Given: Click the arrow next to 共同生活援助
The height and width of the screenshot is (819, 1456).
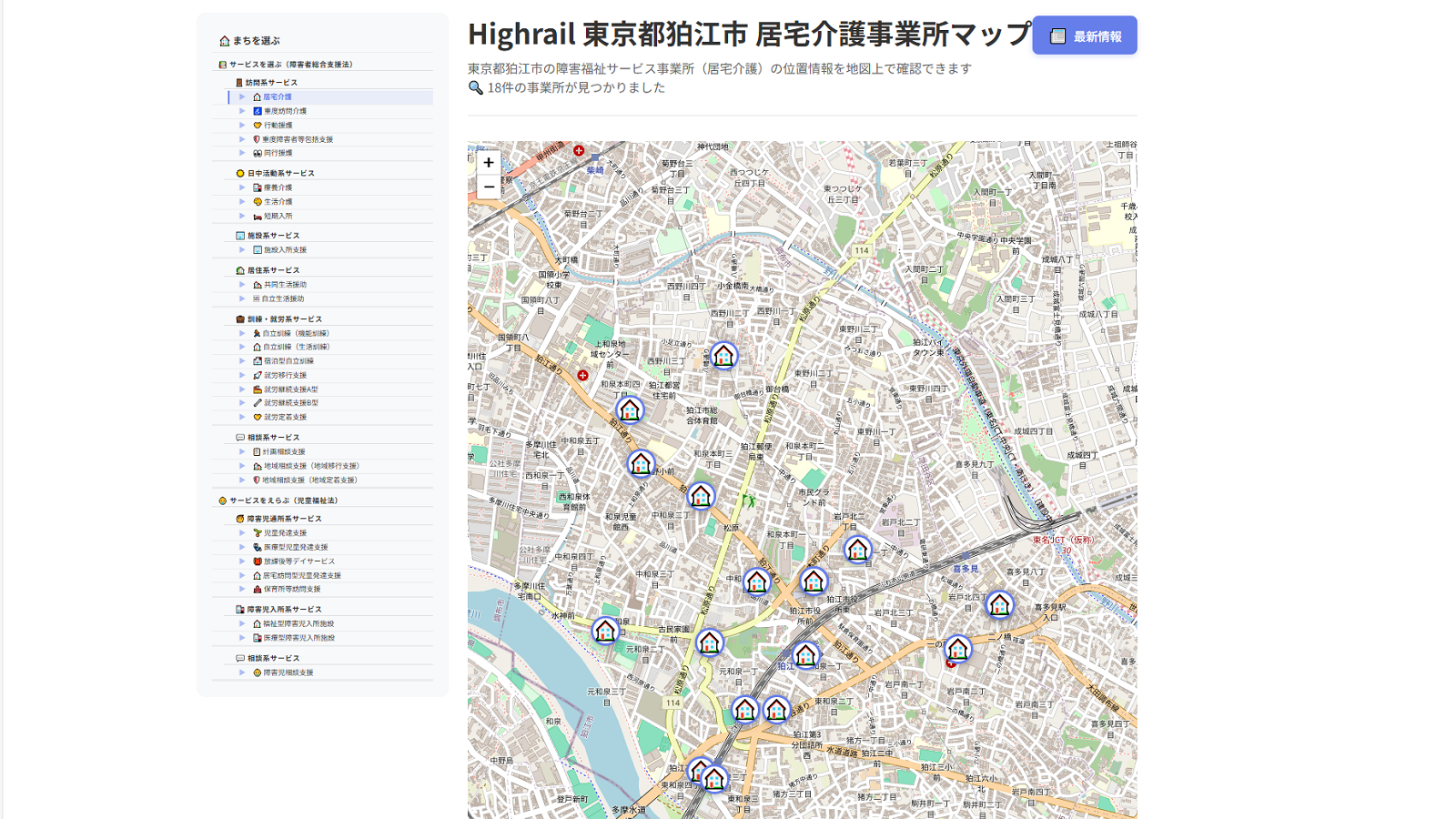Looking at the screenshot, I should coord(242,285).
